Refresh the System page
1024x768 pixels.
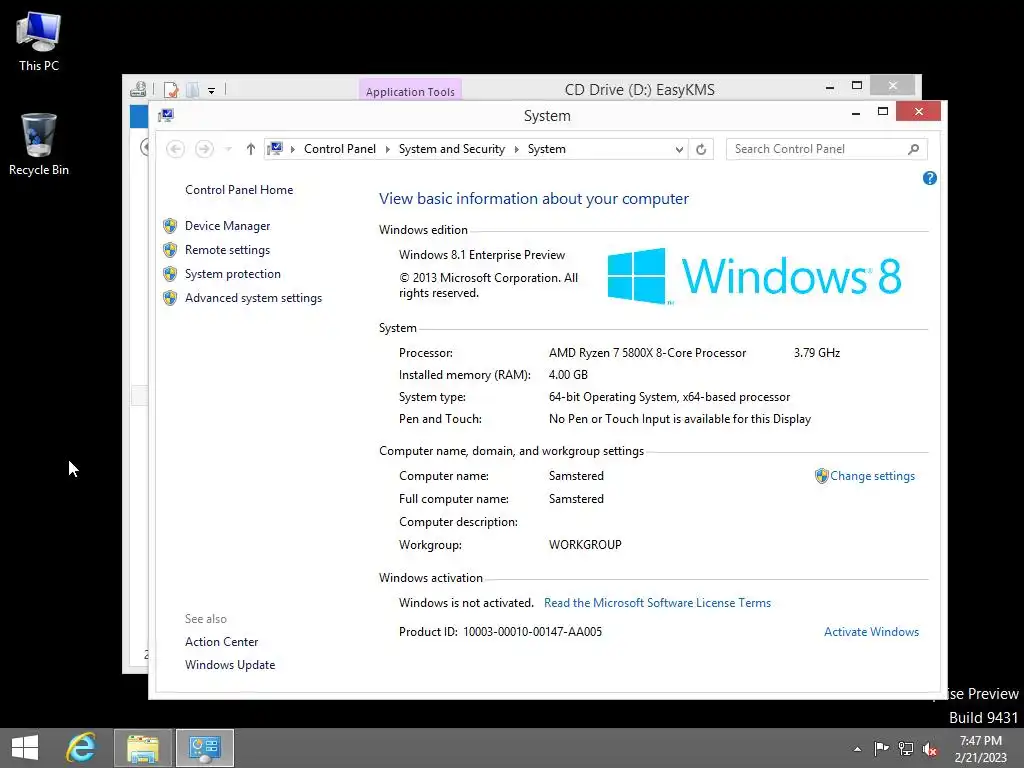click(701, 150)
